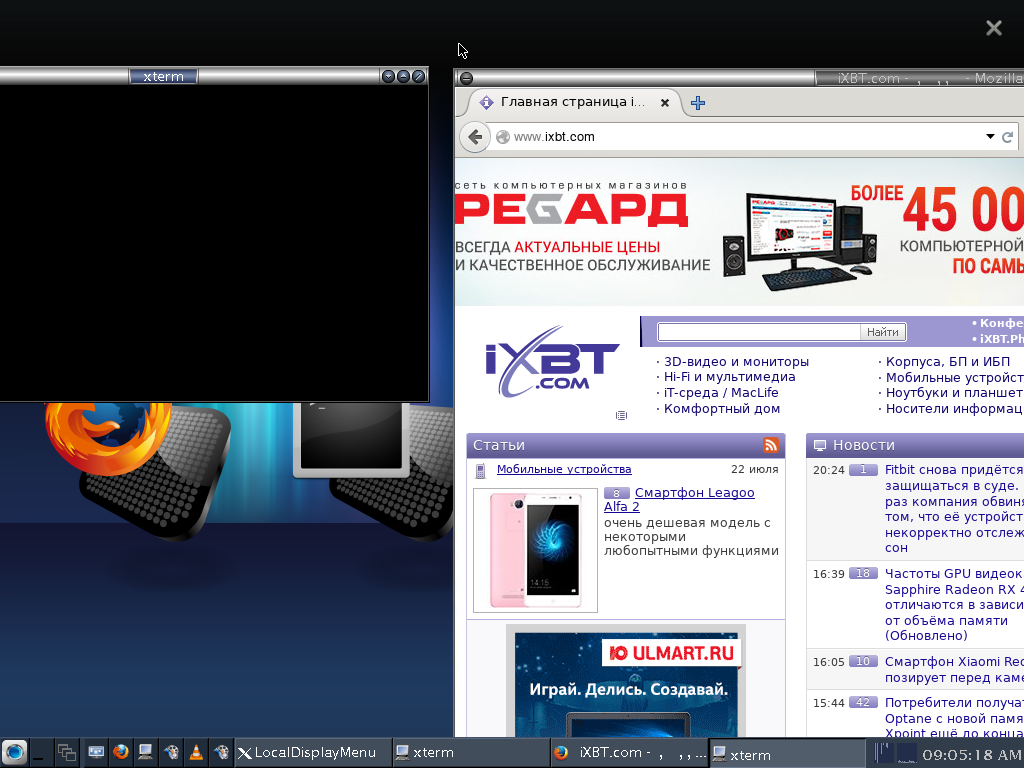This screenshot has width=1024, height=768.
Task: Open the Комфортный дом section
Action: [x=722, y=409]
